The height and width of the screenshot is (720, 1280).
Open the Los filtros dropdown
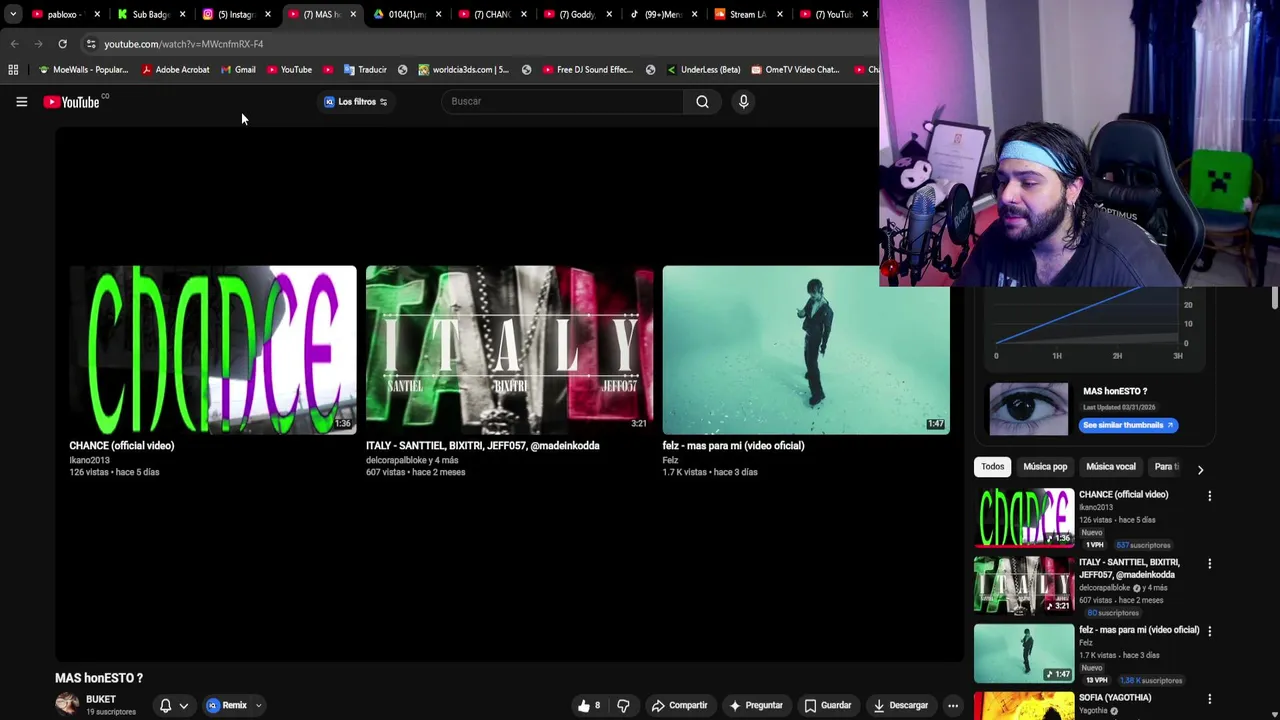tap(356, 102)
